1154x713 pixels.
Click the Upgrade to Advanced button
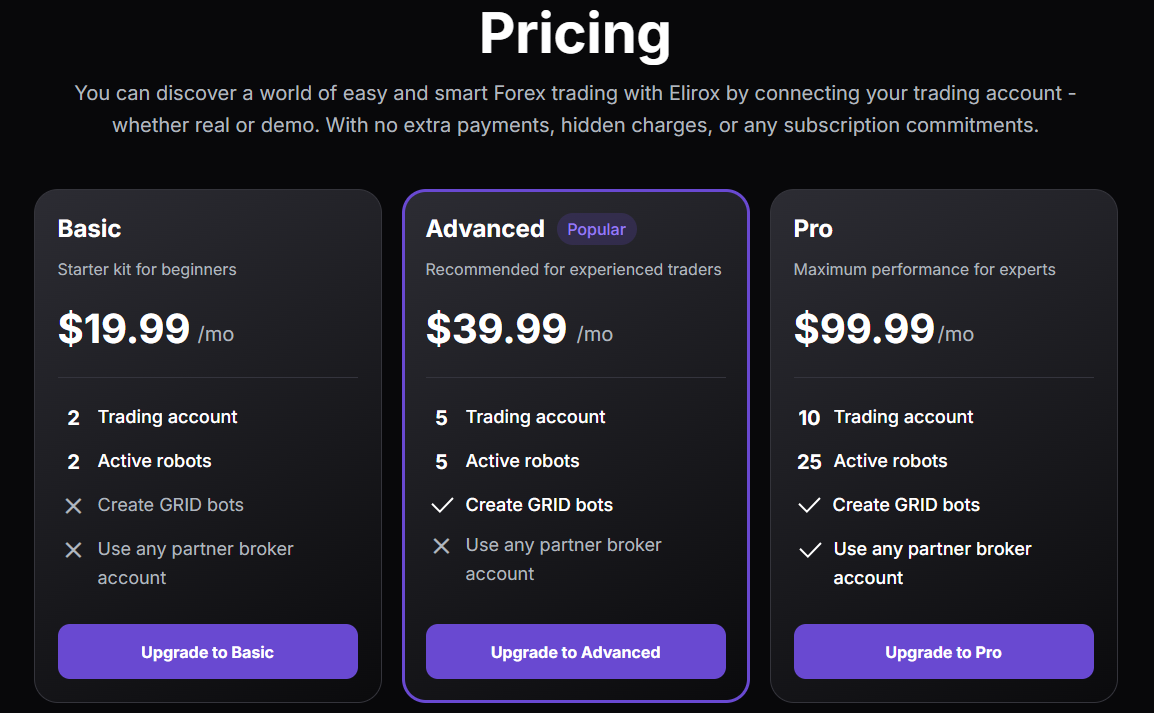[575, 652]
